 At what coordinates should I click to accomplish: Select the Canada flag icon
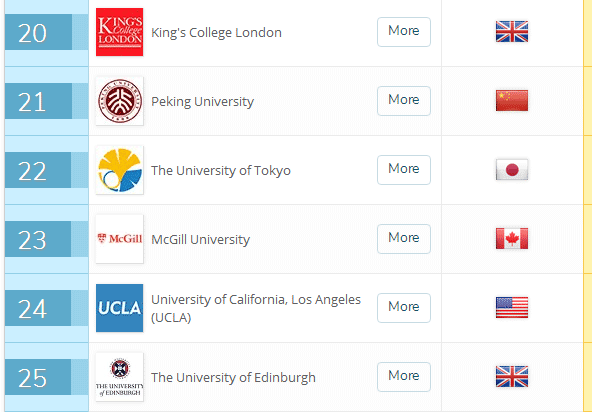[x=512, y=238]
